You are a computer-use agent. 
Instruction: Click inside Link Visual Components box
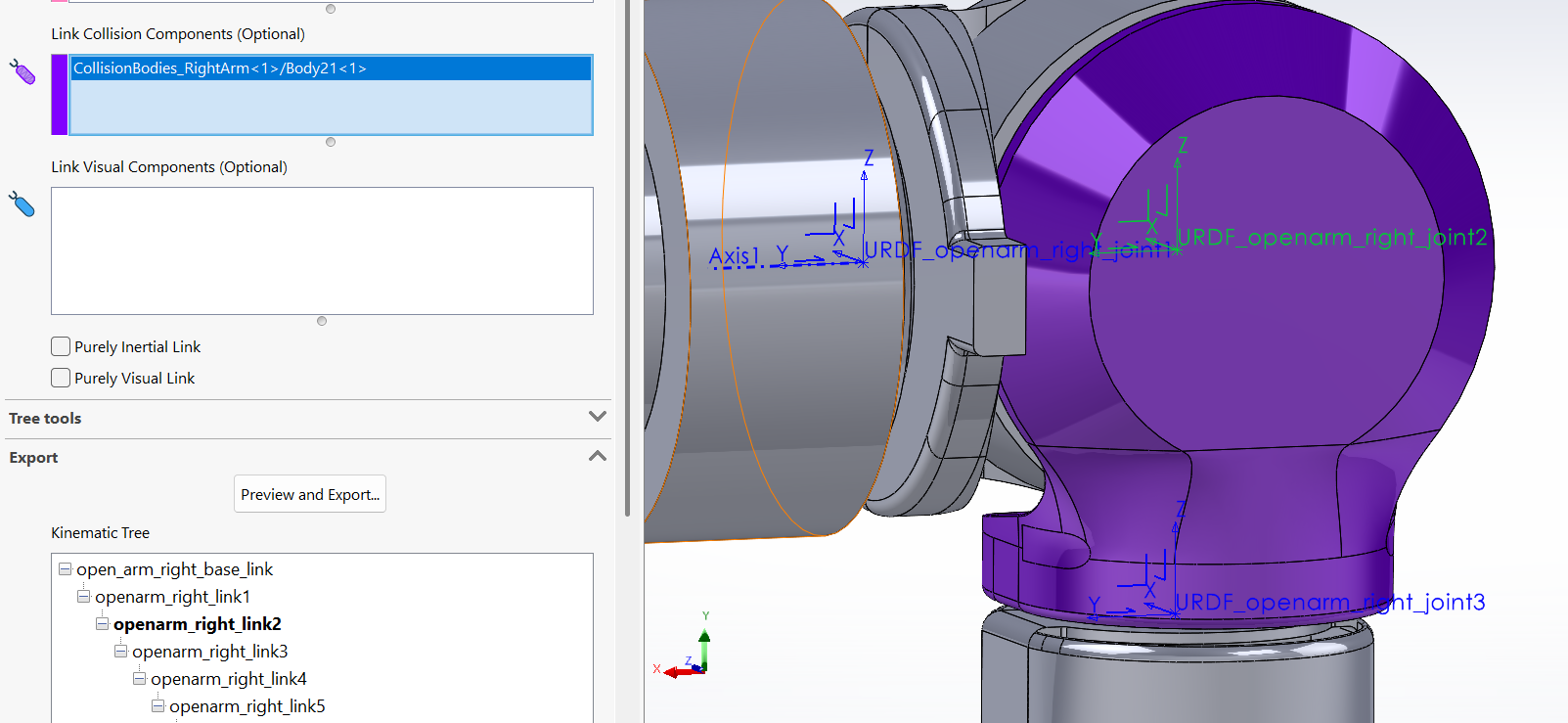coord(322,250)
